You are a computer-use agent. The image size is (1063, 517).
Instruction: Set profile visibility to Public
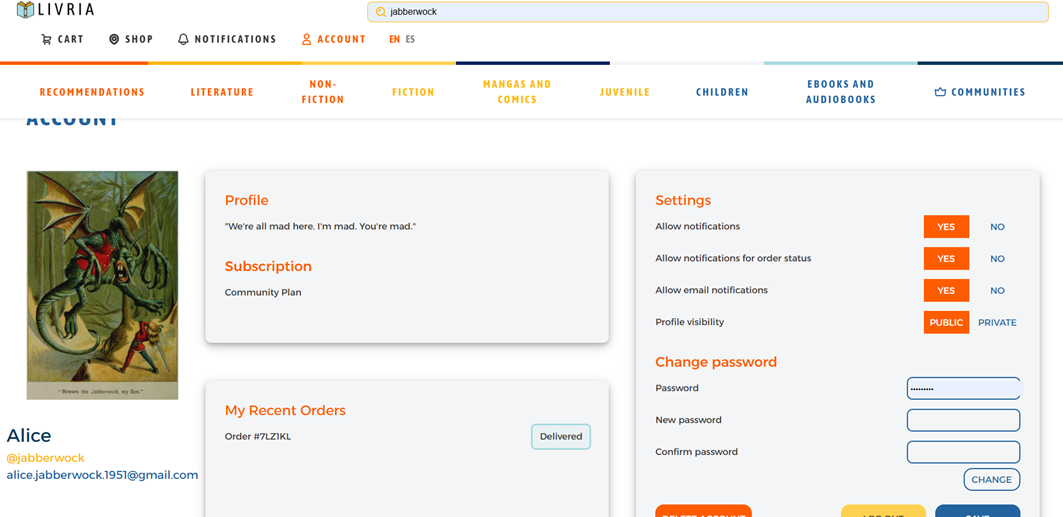tap(946, 323)
